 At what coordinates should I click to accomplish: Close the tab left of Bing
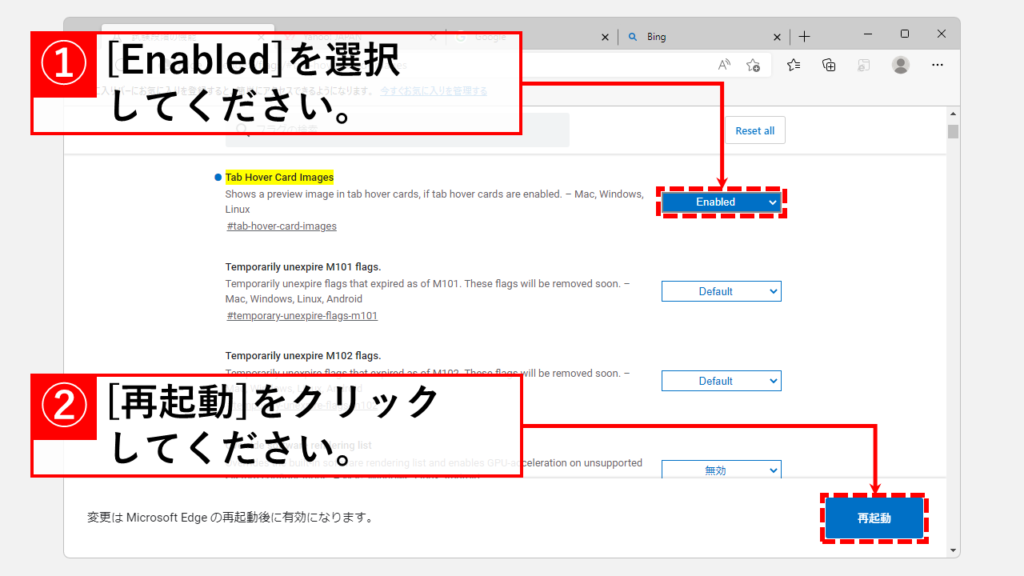(x=605, y=37)
